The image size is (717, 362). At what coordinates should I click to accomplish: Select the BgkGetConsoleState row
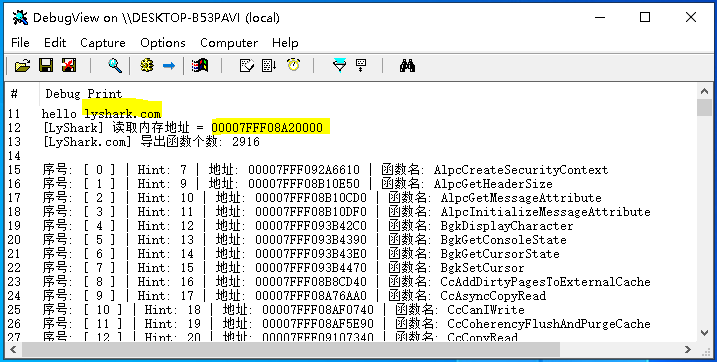pyautogui.click(x=351, y=240)
